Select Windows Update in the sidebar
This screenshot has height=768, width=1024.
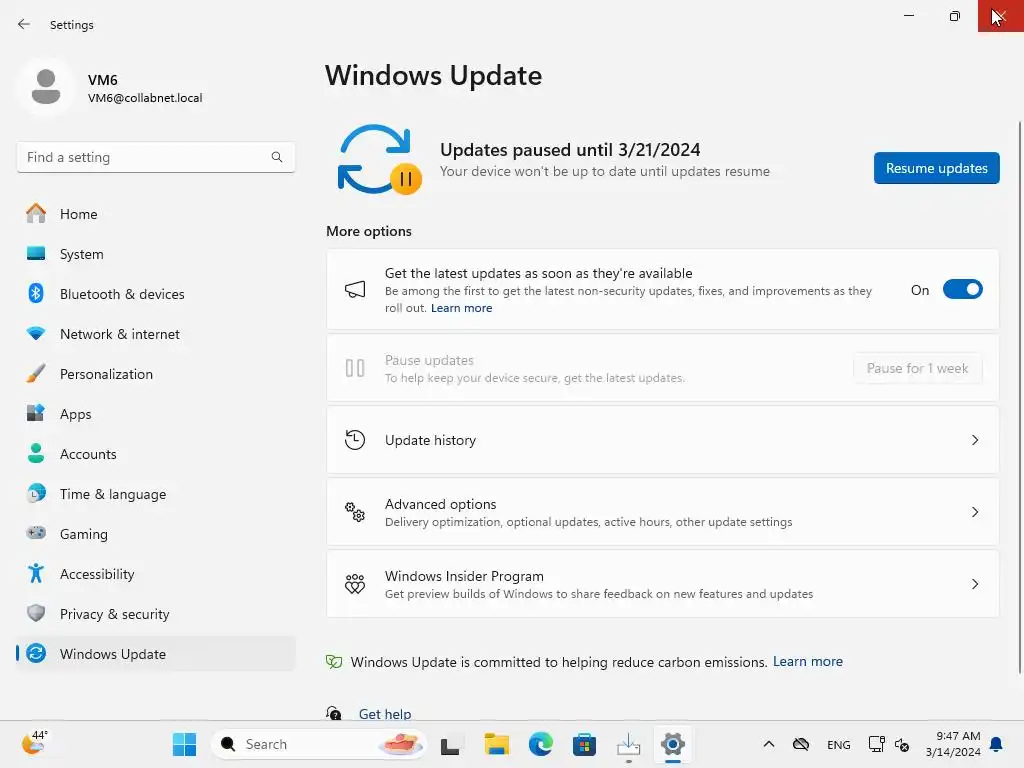point(155,654)
